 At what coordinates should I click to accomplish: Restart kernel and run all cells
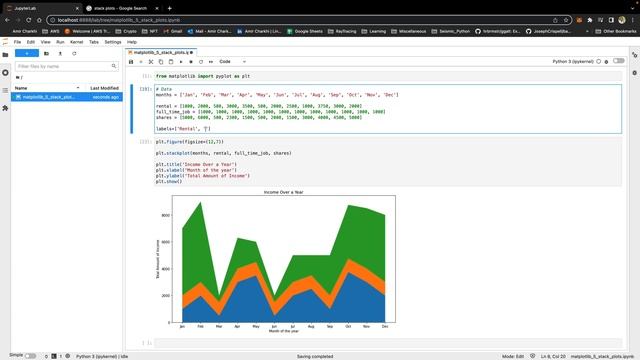(x=211, y=62)
